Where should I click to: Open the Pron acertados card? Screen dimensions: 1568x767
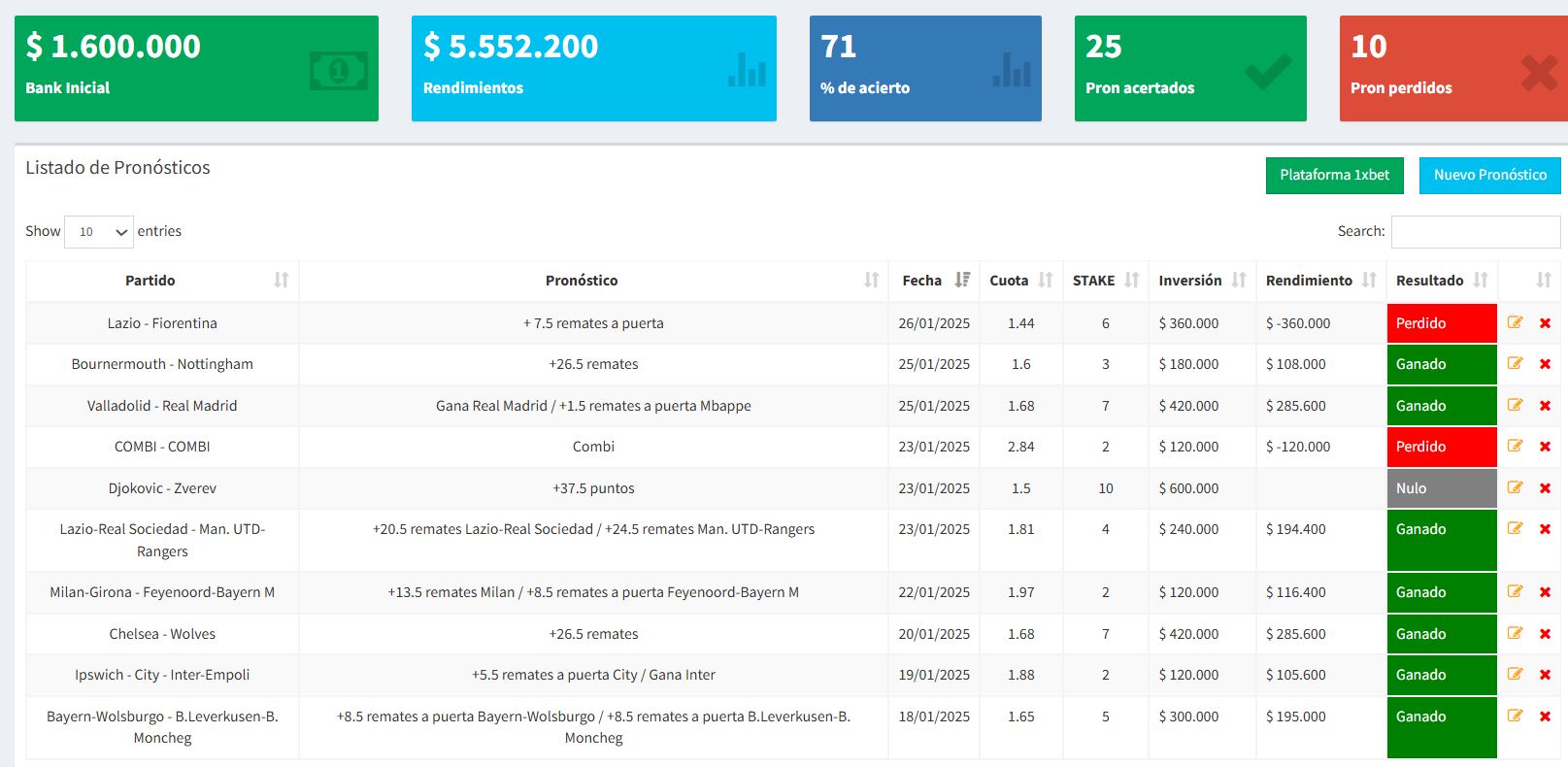(1189, 68)
